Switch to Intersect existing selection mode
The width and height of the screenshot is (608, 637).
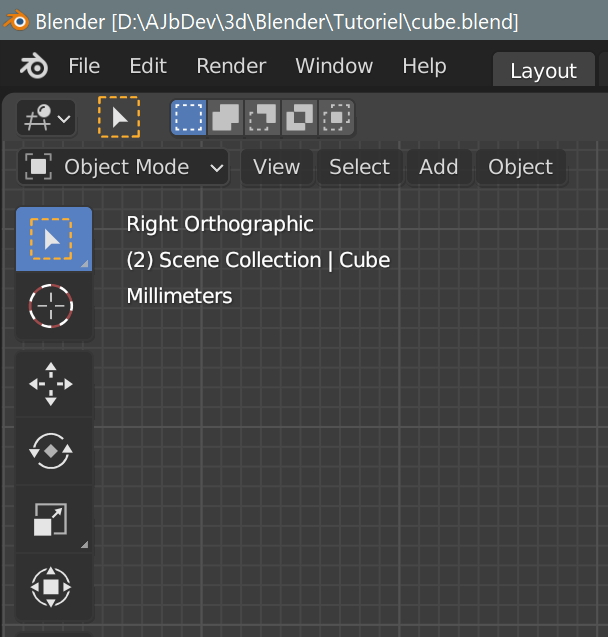coord(337,118)
